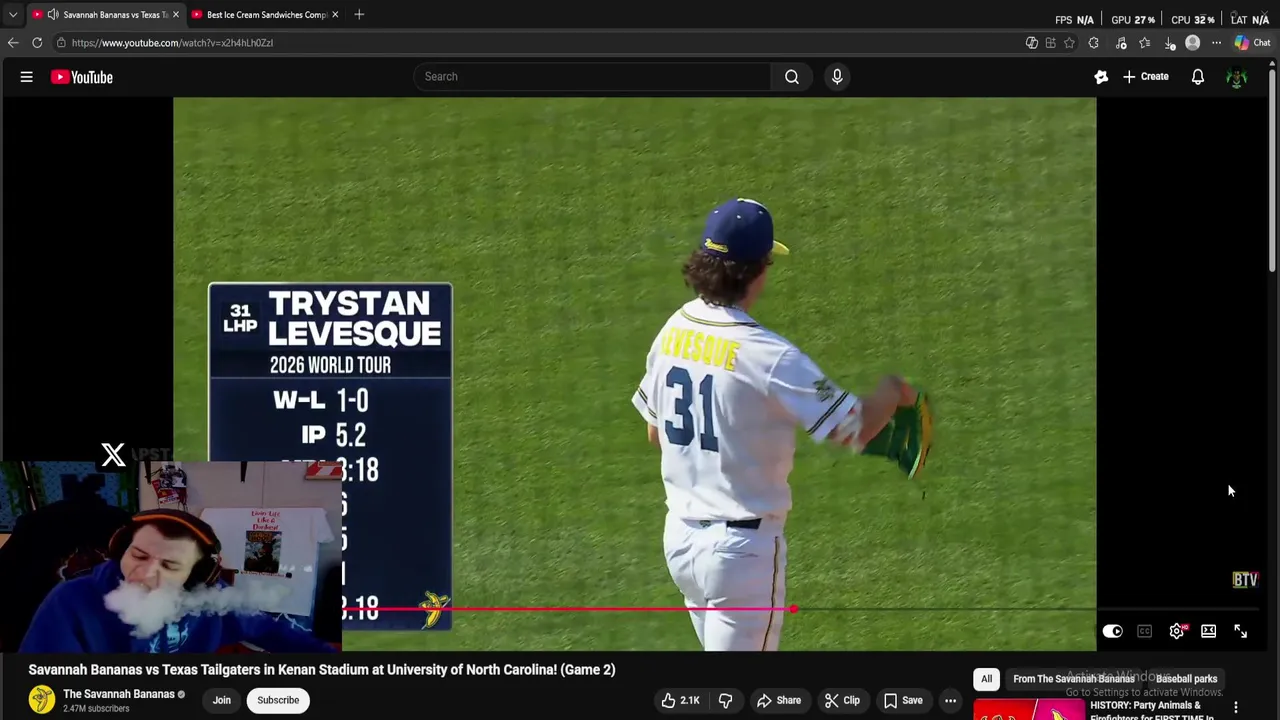Close the Best Ice Cream Sandwiches tab

[x=335, y=15]
